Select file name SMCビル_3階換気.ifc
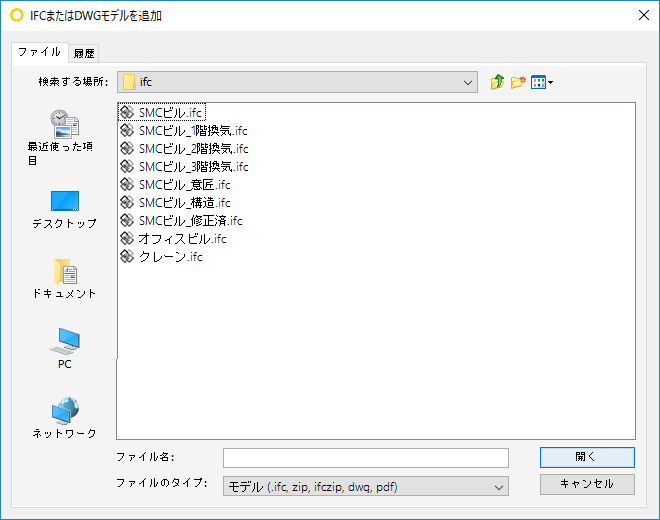This screenshot has height=520, width=660. pos(194,167)
